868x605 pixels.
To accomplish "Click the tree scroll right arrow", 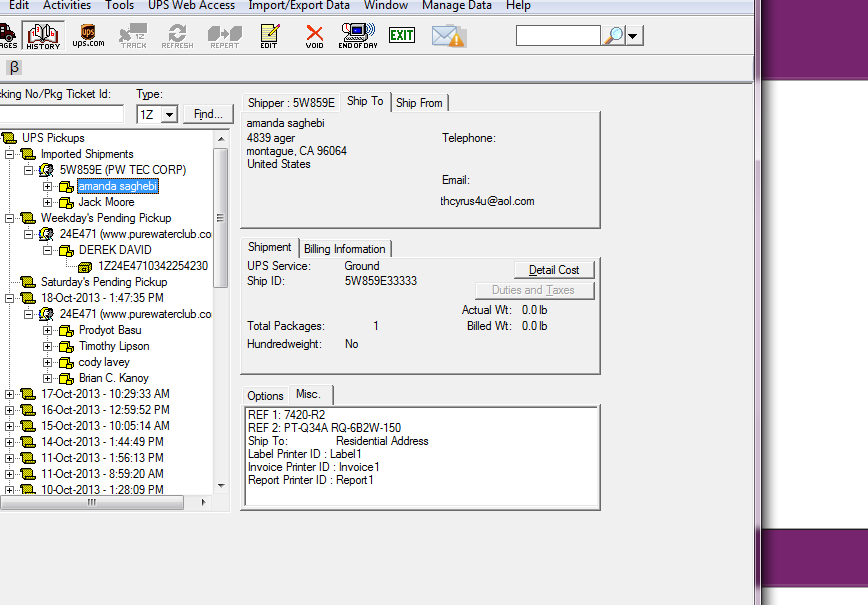I will pos(203,503).
